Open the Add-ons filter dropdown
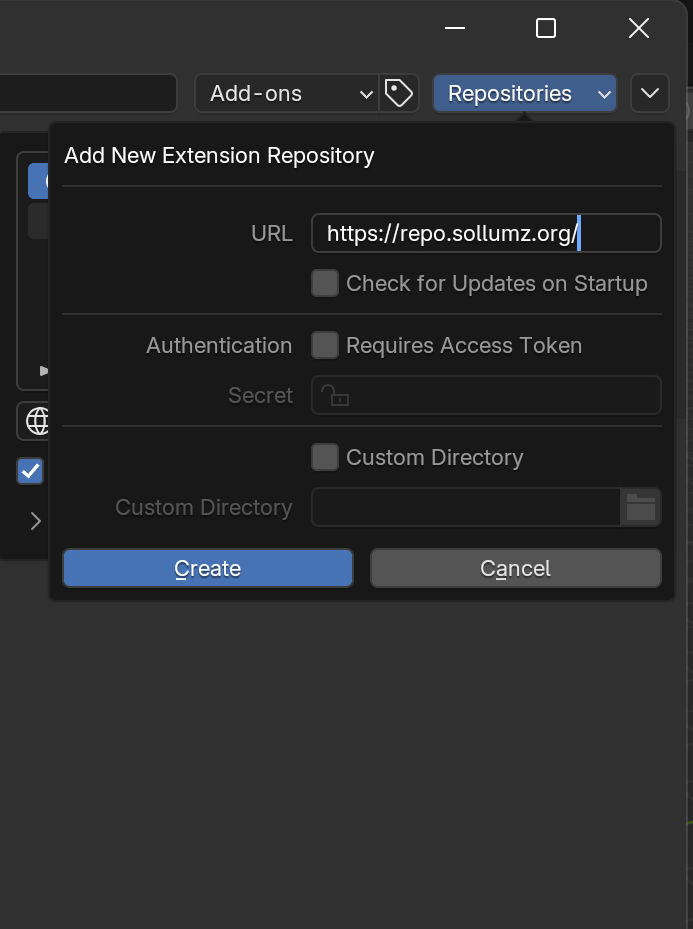 coord(286,94)
